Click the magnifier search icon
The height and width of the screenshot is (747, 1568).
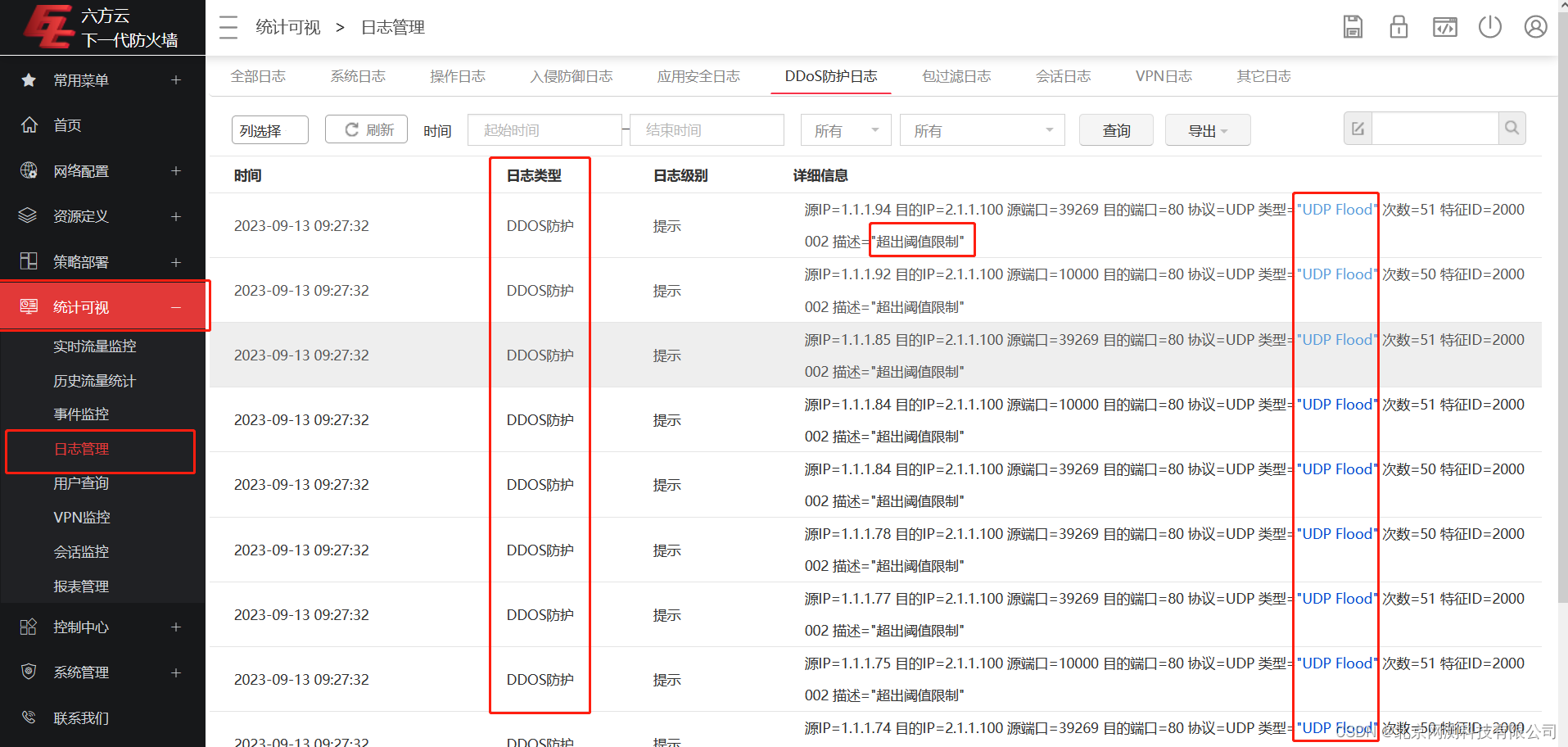(x=1512, y=128)
